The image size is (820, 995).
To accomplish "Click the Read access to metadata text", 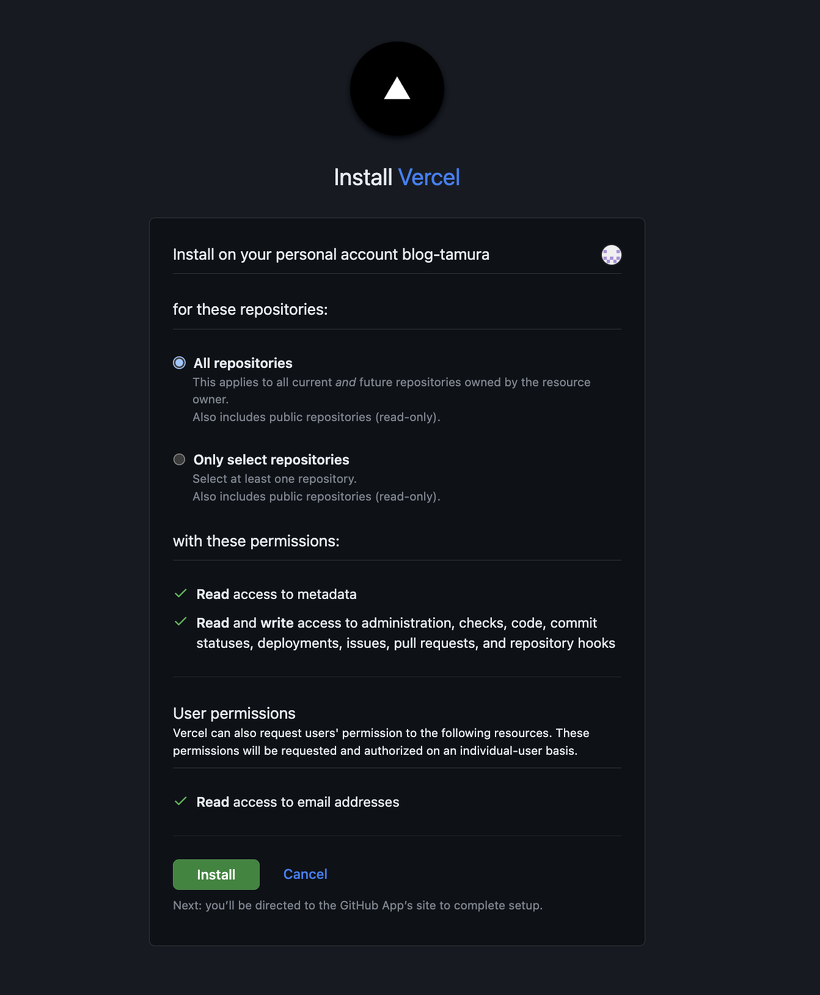I will (277, 594).
